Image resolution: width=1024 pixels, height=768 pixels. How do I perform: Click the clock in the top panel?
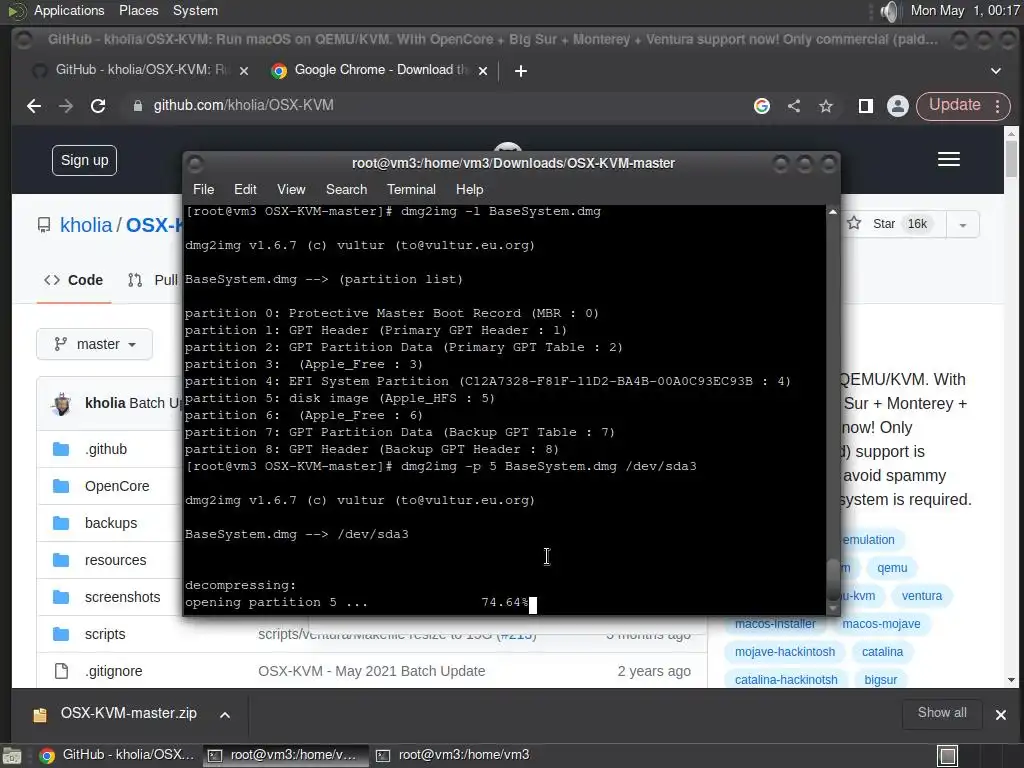(x=965, y=10)
